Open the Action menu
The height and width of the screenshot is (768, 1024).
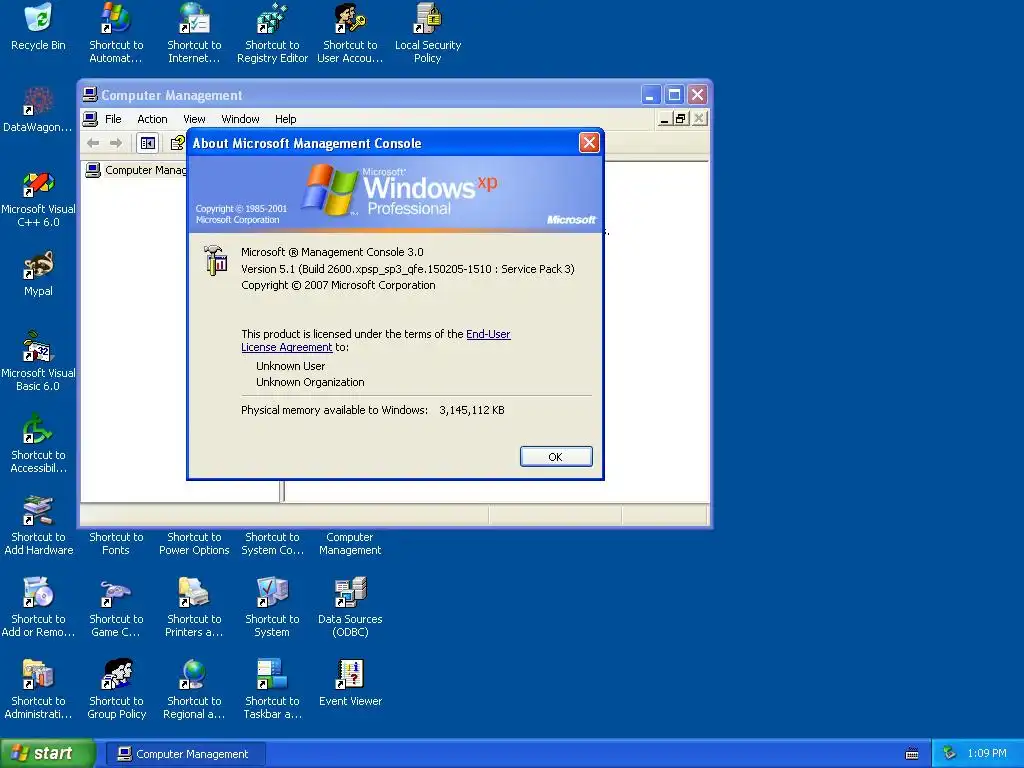[x=152, y=119]
